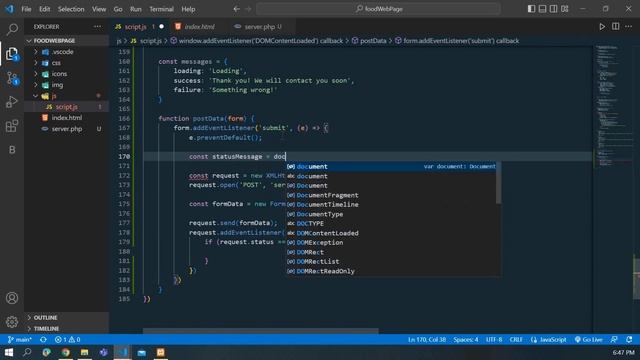Click the foodWebPage command center search

click(378, 9)
